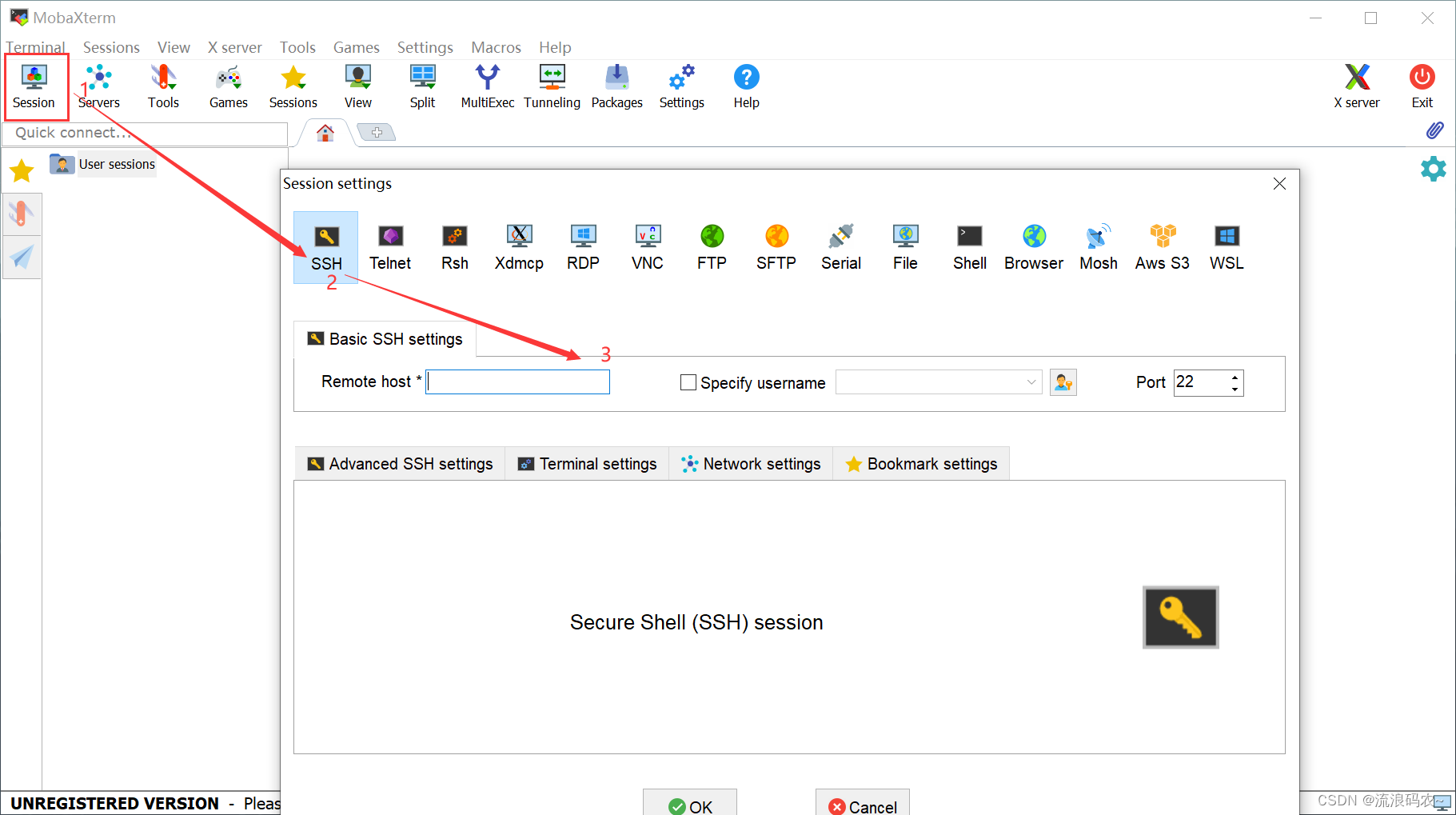Select the SFTP session type
Viewport: 1456px width, 815px height.
tap(776, 247)
